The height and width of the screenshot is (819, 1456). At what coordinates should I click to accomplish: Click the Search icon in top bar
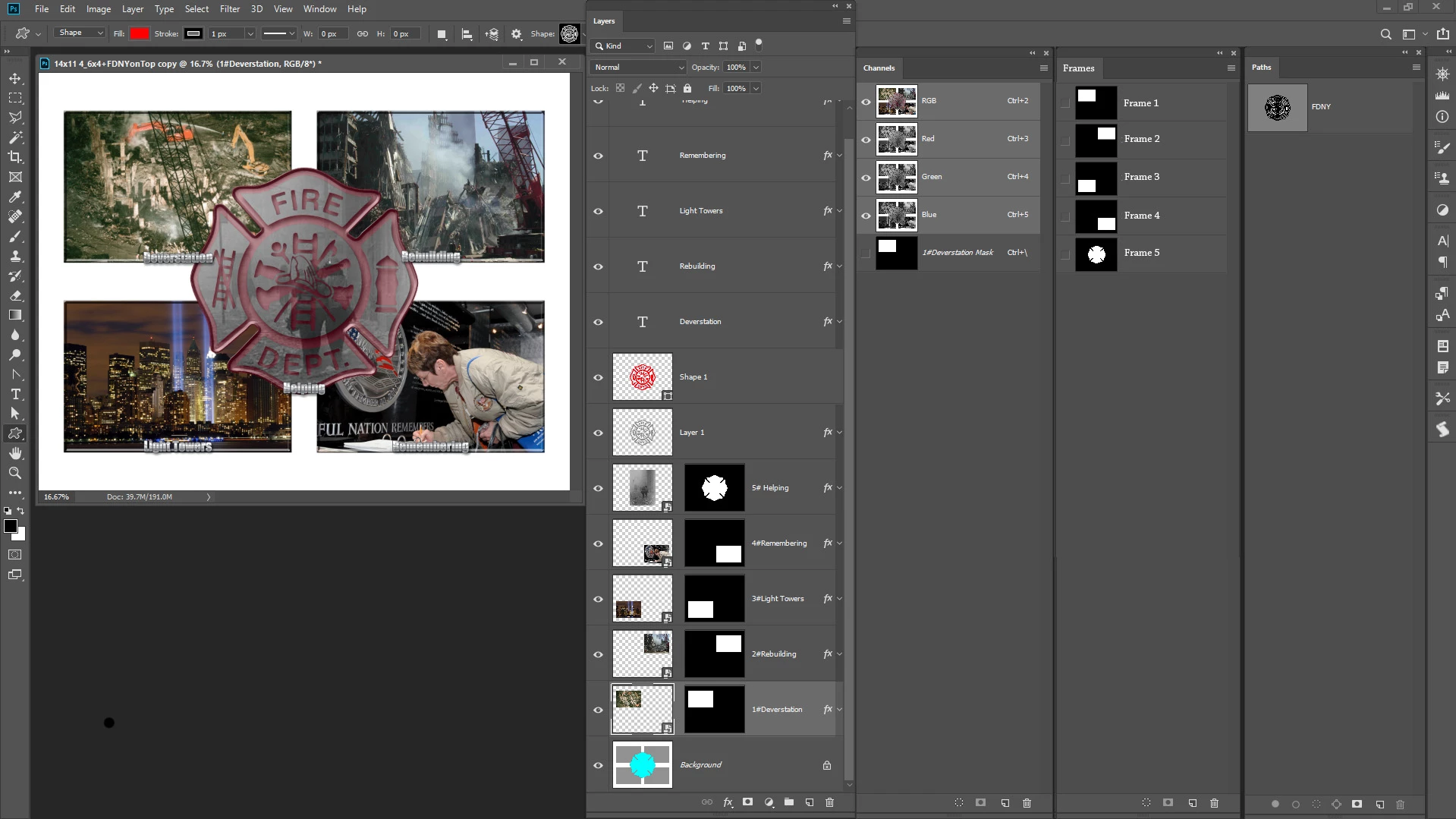(x=1385, y=34)
